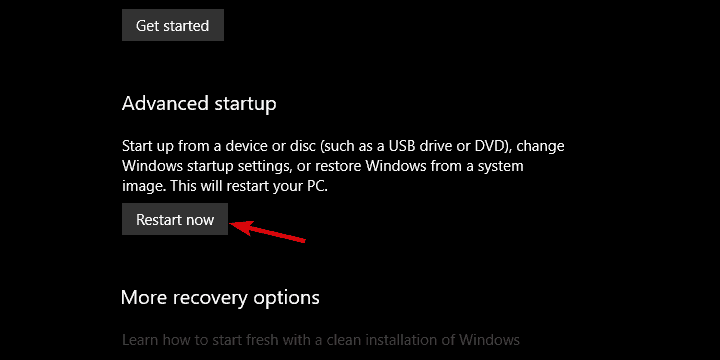Viewport: 720px width, 360px height.
Task: Click the Restart now button
Action: (175, 219)
